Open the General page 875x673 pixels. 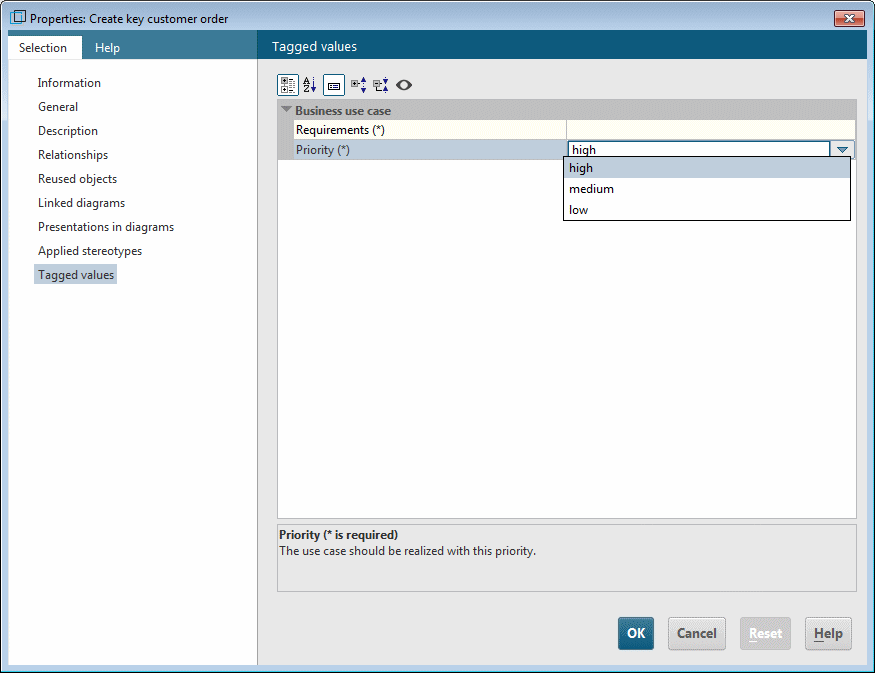(58, 107)
